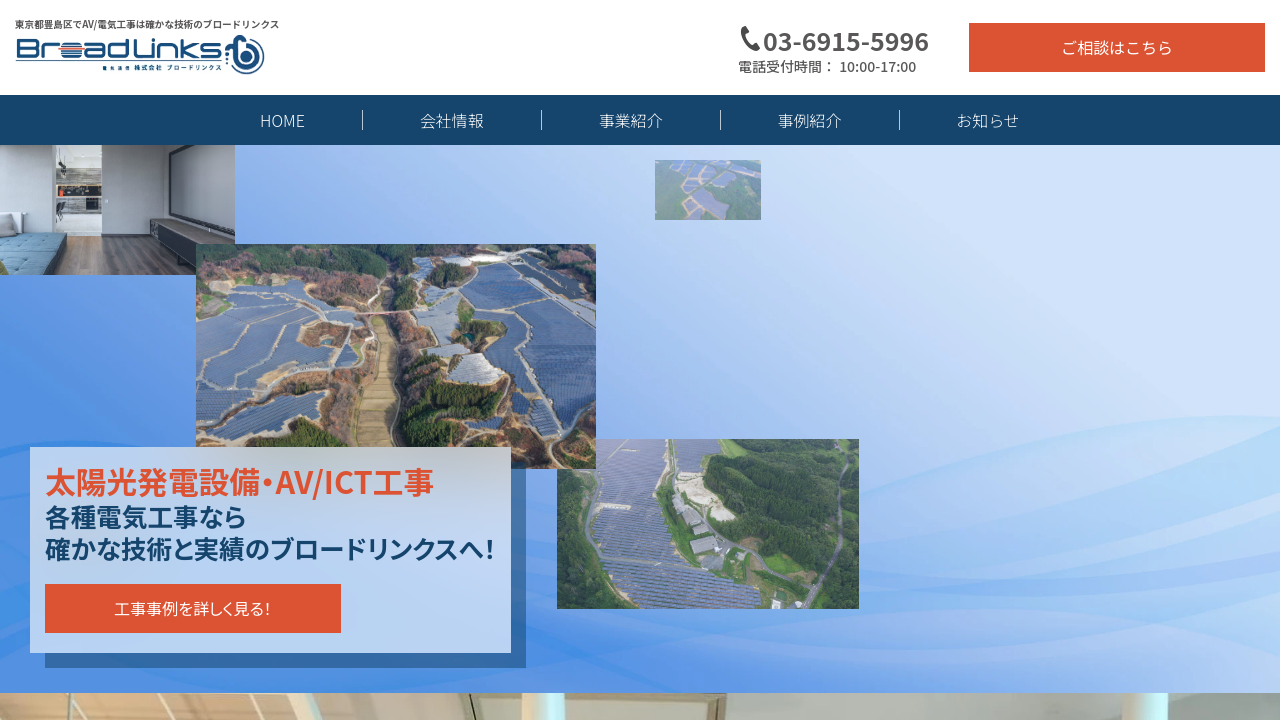The width and height of the screenshot is (1280, 720).
Task: Click the 確かな技術と実績のブロードリンクスへ! text
Action: click(269, 549)
